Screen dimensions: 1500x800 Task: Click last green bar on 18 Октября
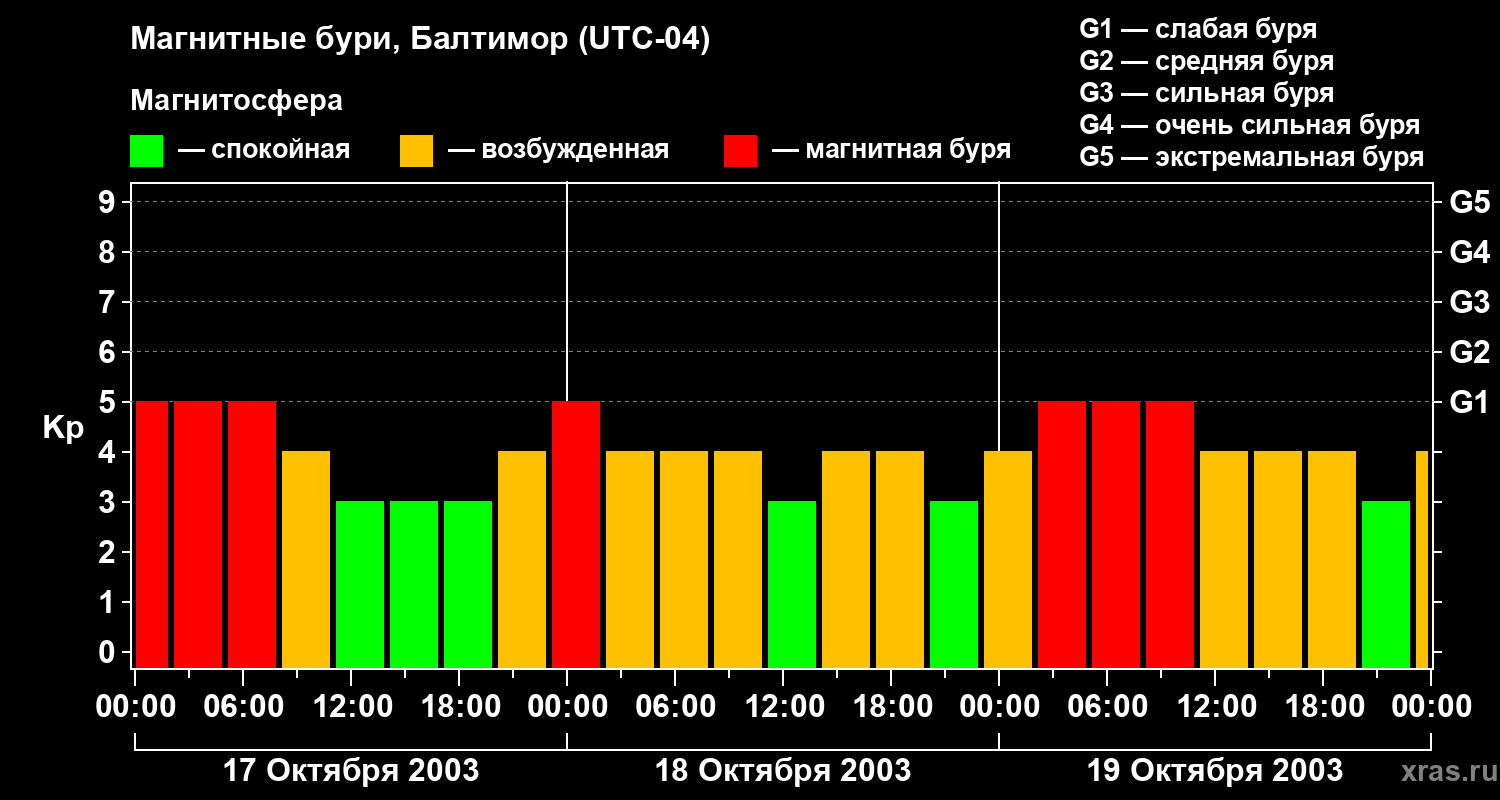(x=954, y=584)
